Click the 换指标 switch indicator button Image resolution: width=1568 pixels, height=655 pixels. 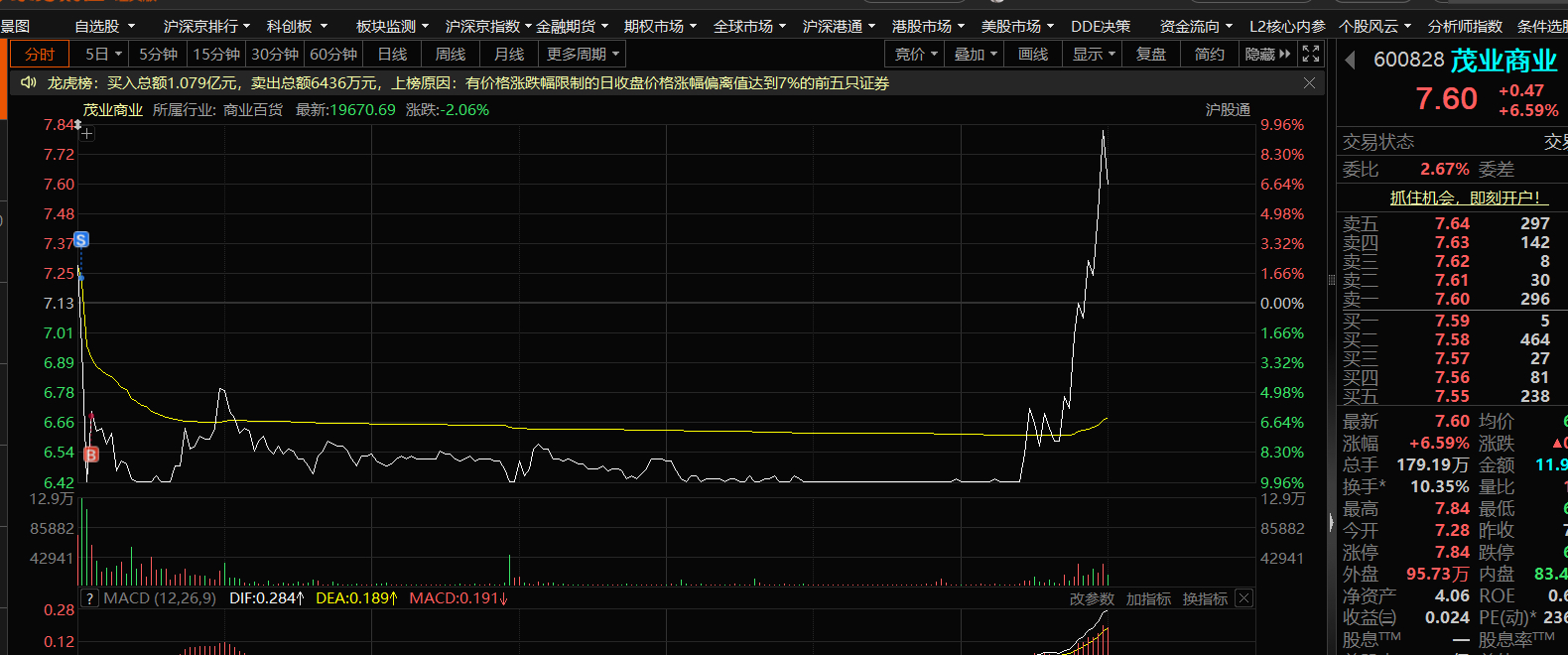(1205, 598)
